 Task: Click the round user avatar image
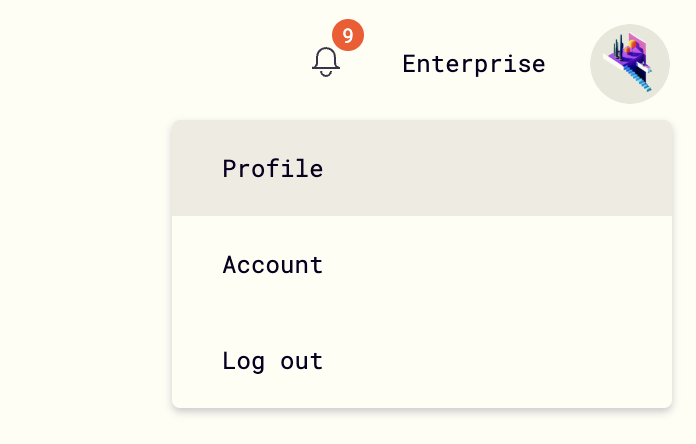click(x=629, y=64)
